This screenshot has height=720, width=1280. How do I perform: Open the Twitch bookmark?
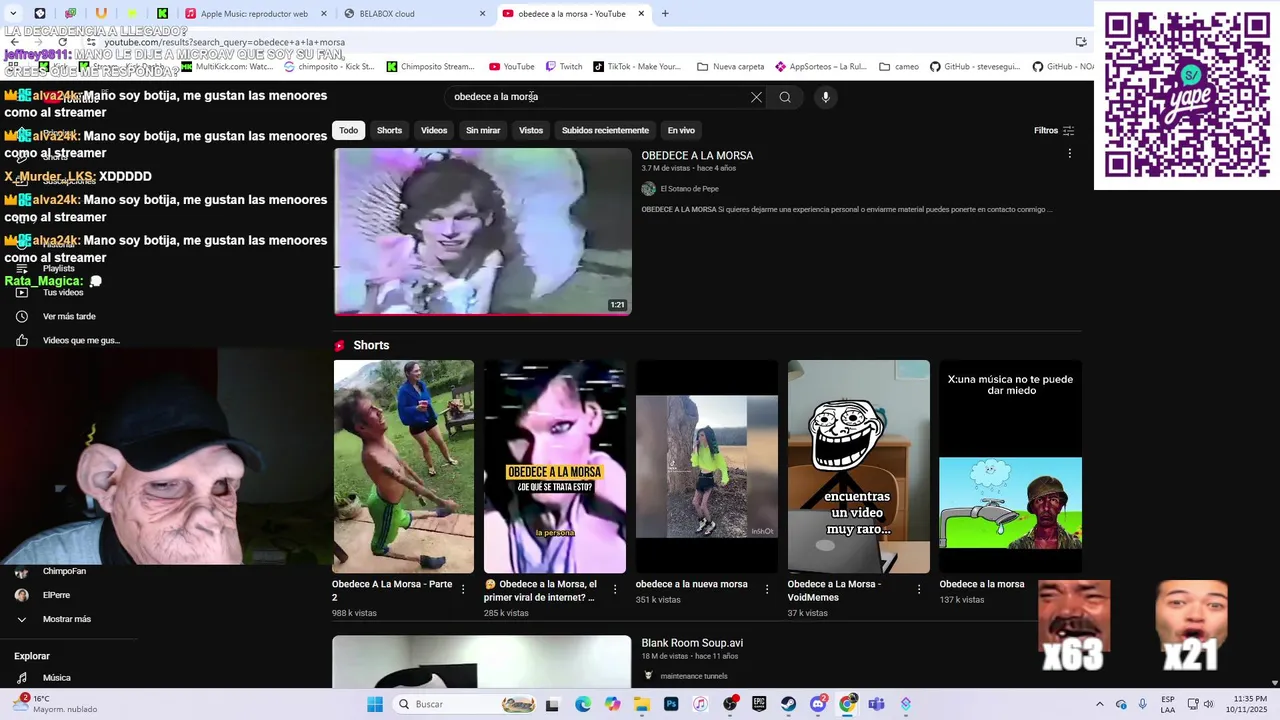(564, 67)
